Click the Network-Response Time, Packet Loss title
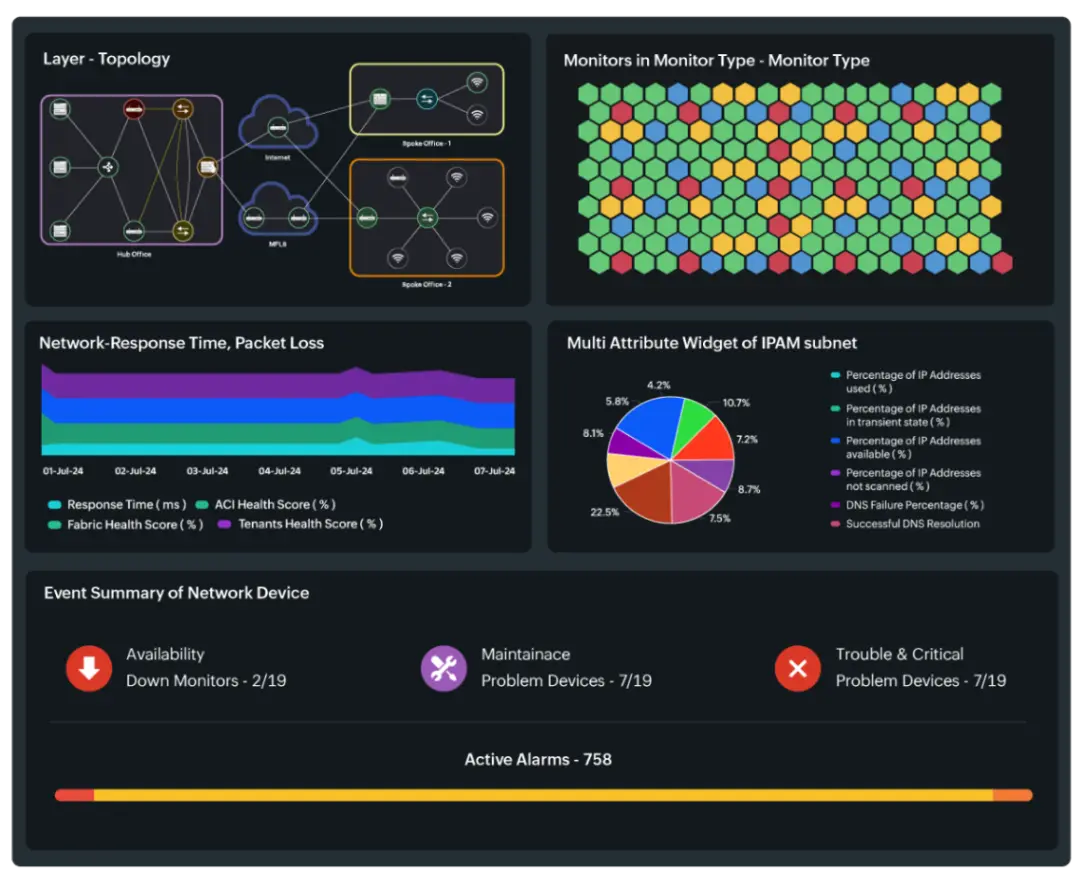The width and height of the screenshot is (1083, 883). [182, 343]
